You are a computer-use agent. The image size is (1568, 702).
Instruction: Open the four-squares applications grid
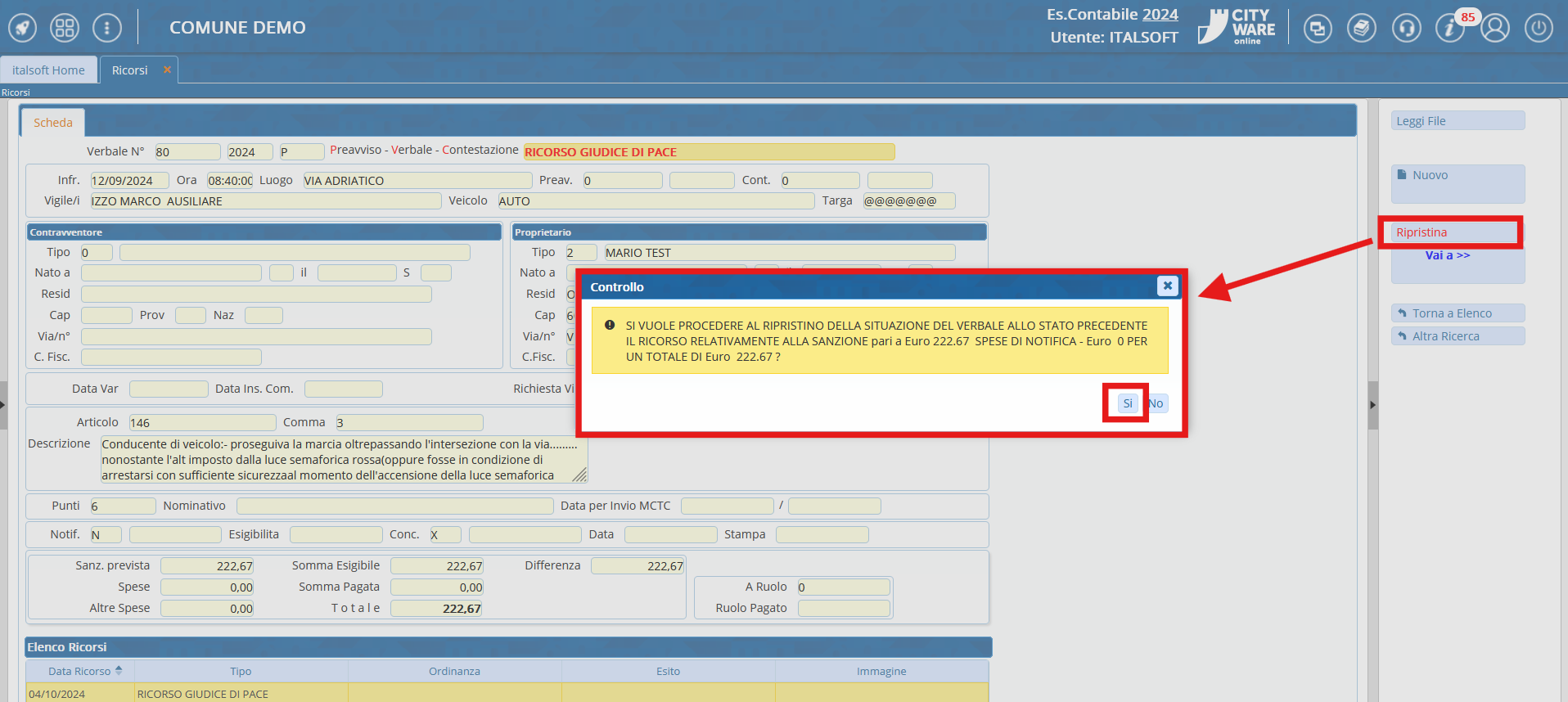click(65, 28)
